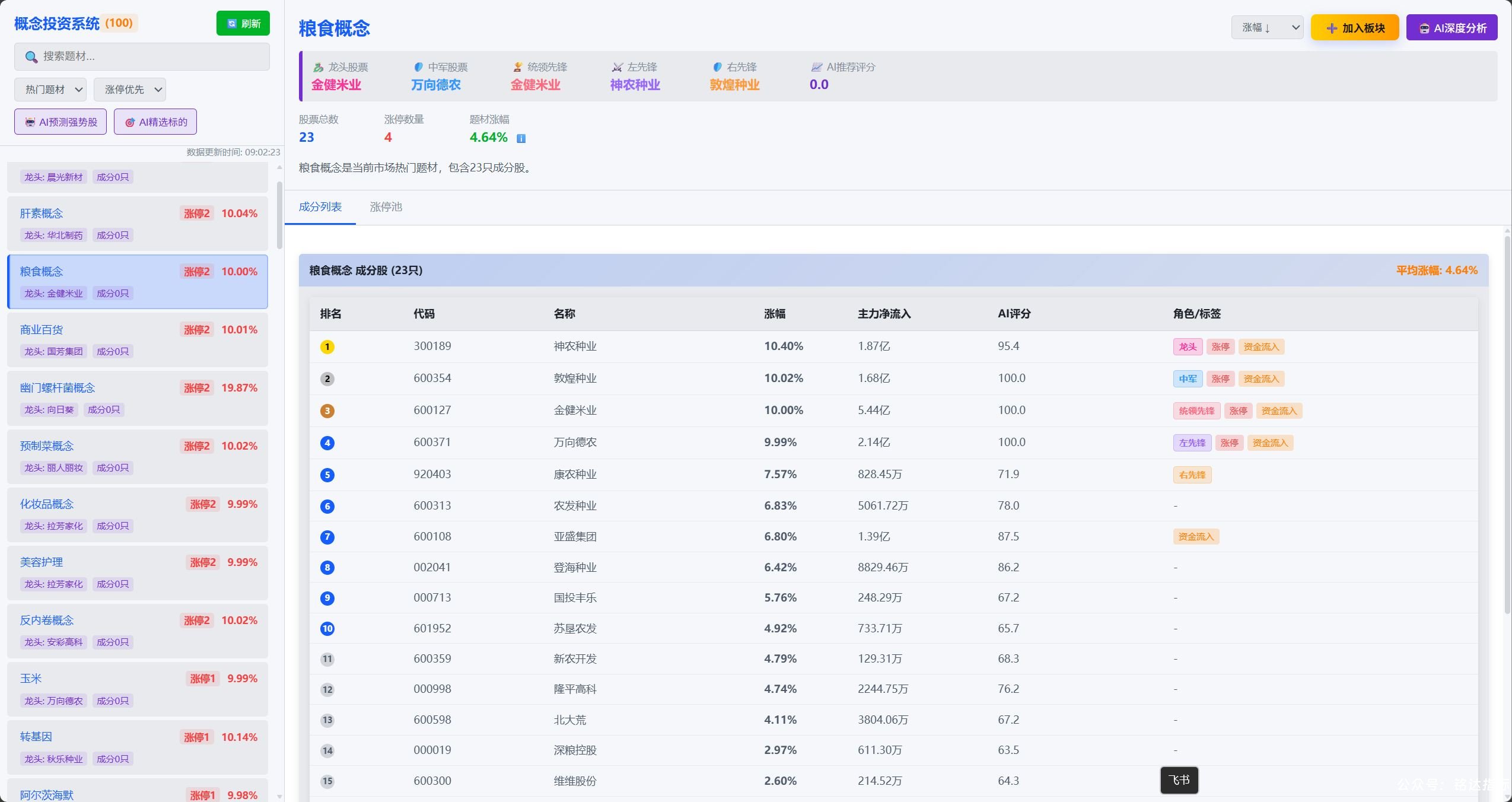Screen dimensions: 1512x802
Task: Click the silver rank 2 badge
Action: click(x=327, y=379)
